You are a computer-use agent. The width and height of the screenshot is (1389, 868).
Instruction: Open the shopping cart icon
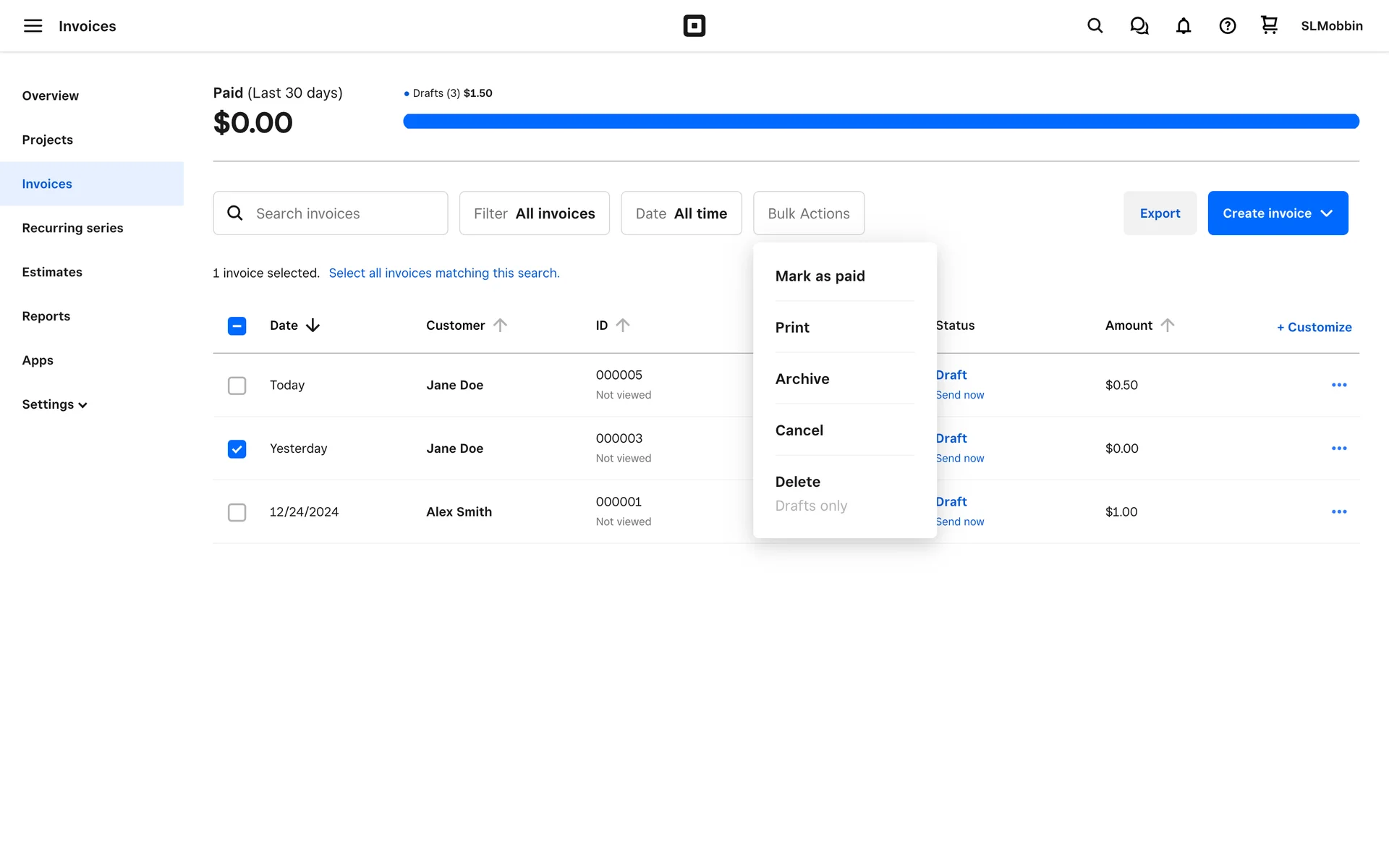pyautogui.click(x=1269, y=25)
